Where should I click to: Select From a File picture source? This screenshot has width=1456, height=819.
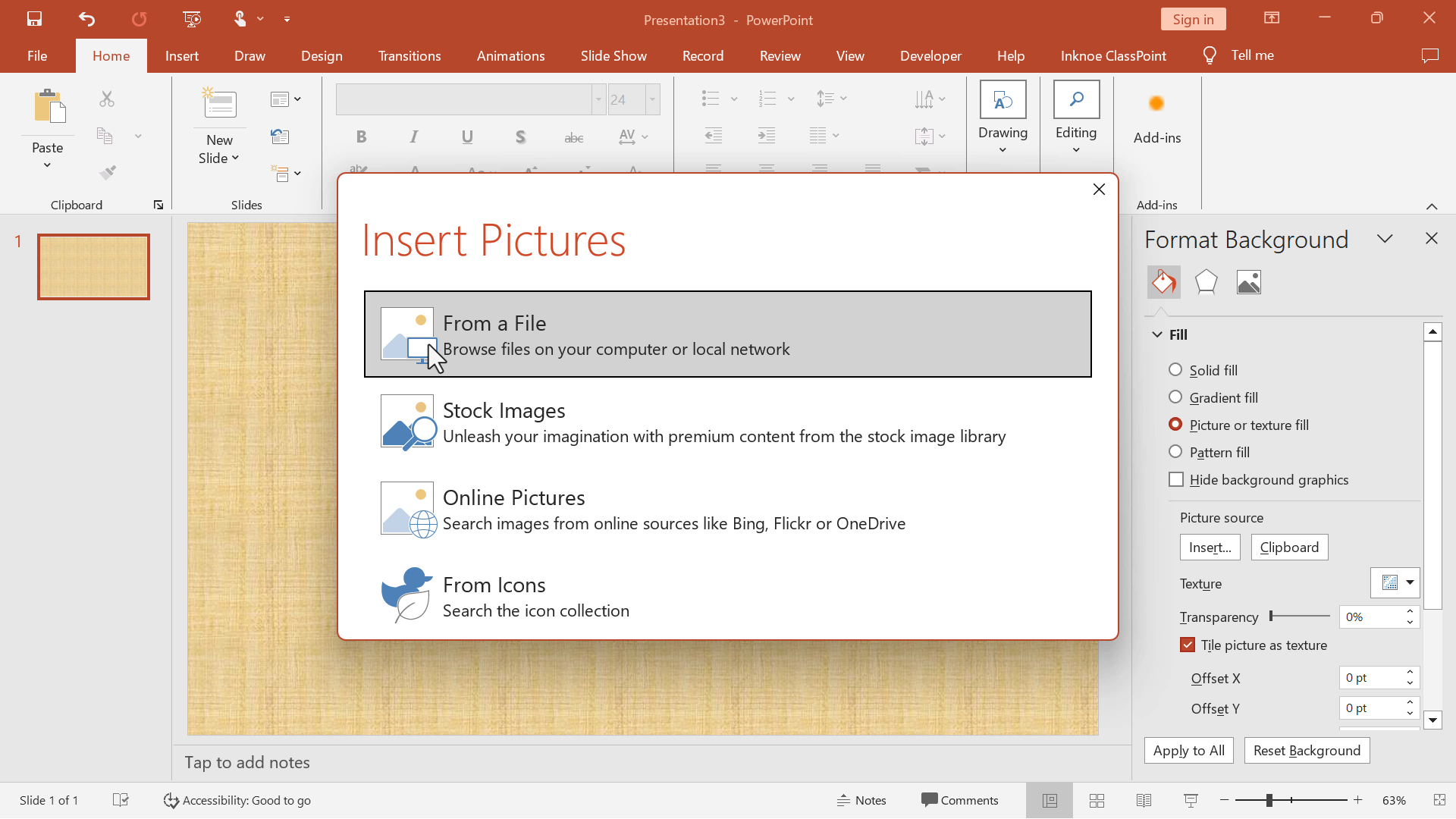coord(728,334)
